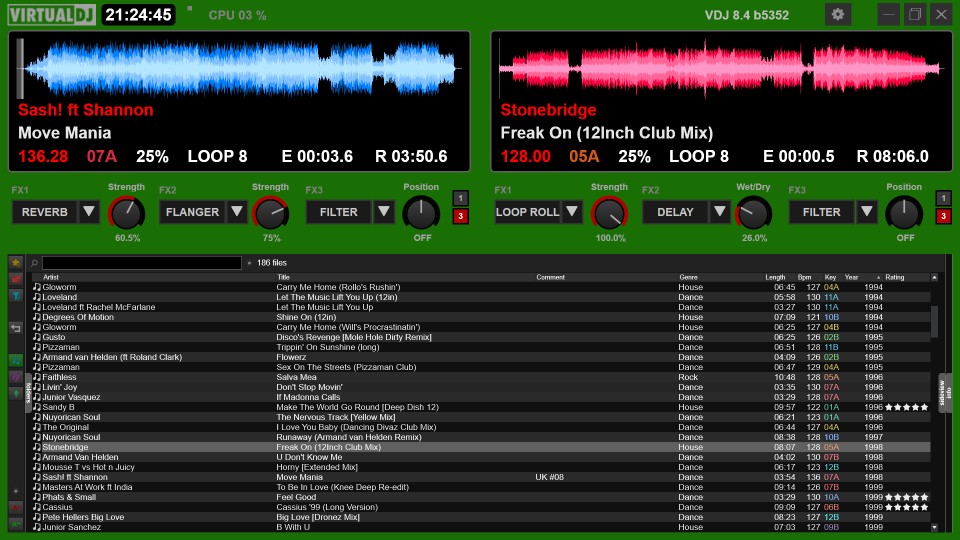Click the yellow star favorites sidebar icon
Image resolution: width=960 pixels, height=540 pixels.
16,262
